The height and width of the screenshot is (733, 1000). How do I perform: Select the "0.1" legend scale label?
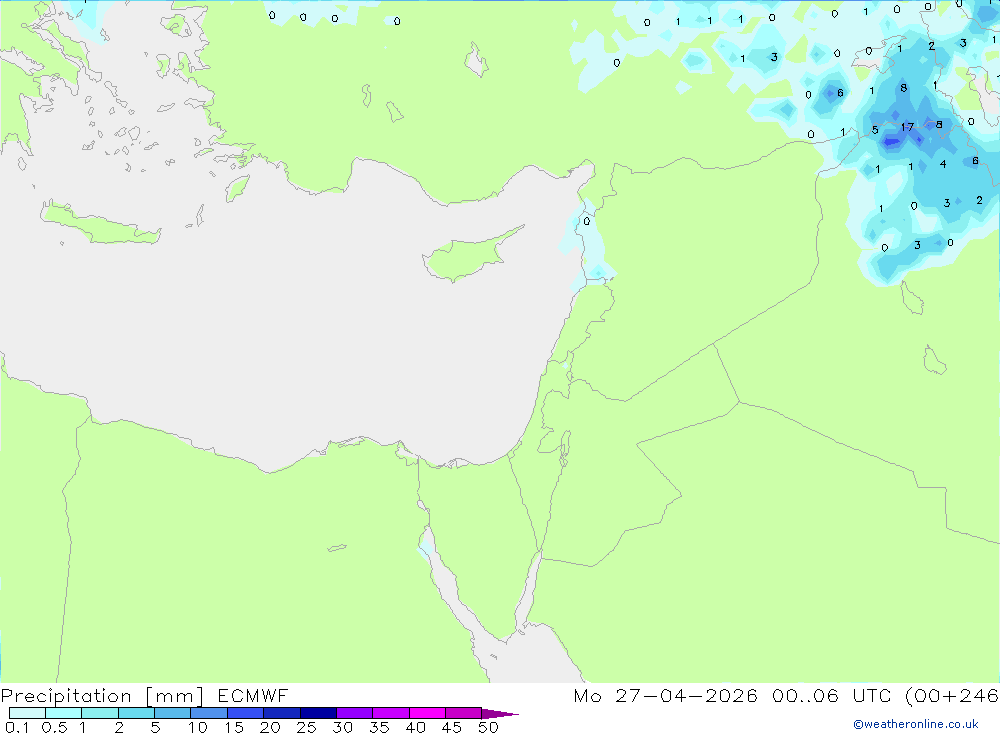click(17, 727)
